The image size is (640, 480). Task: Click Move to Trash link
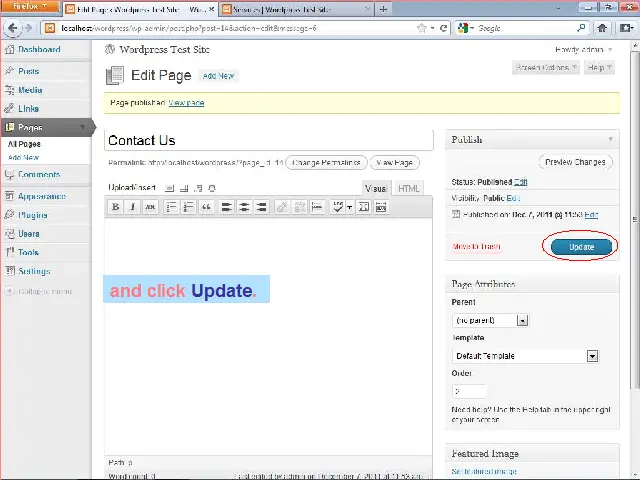click(476, 247)
